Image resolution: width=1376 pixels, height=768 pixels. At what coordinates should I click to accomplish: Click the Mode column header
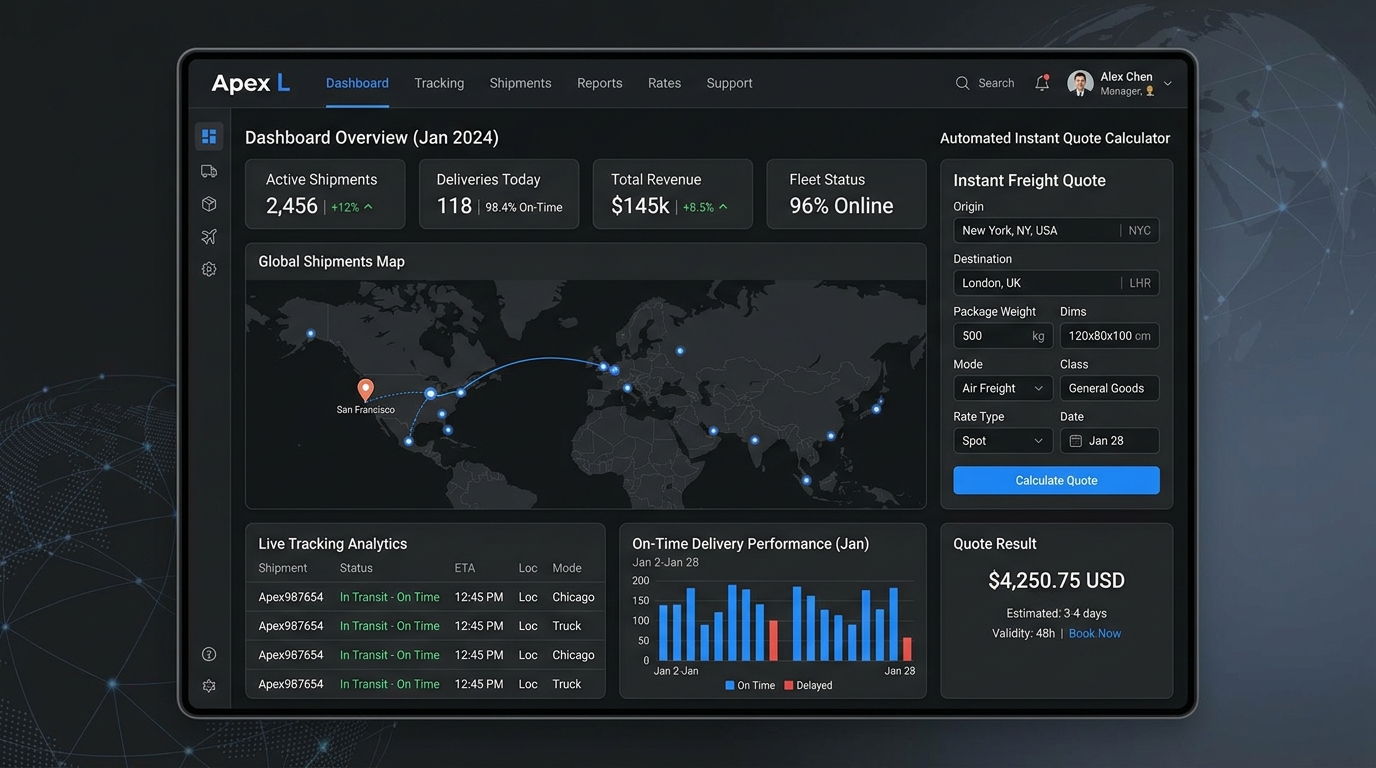pos(567,568)
